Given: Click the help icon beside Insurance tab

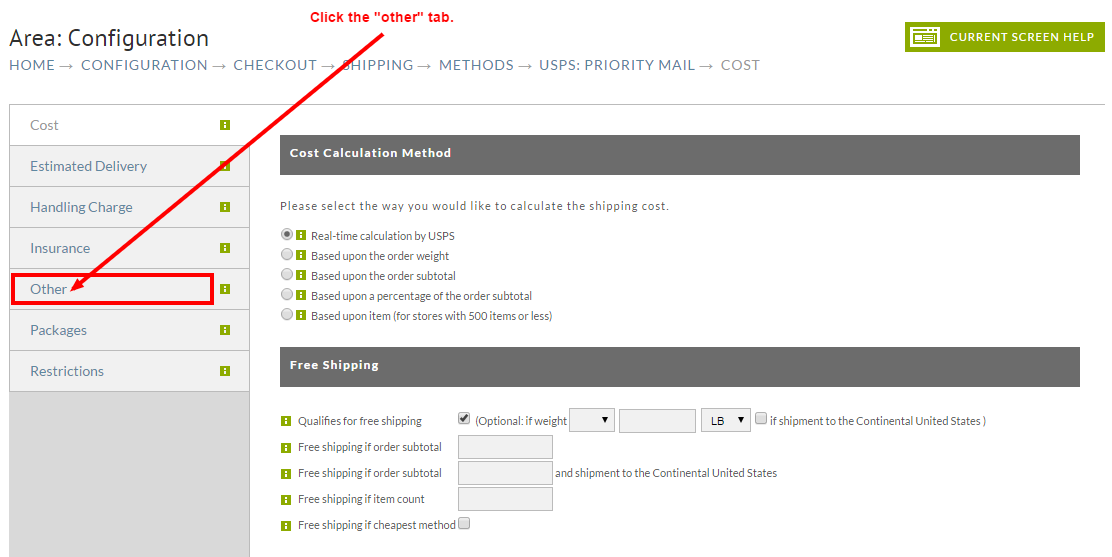Looking at the screenshot, I should [x=225, y=248].
